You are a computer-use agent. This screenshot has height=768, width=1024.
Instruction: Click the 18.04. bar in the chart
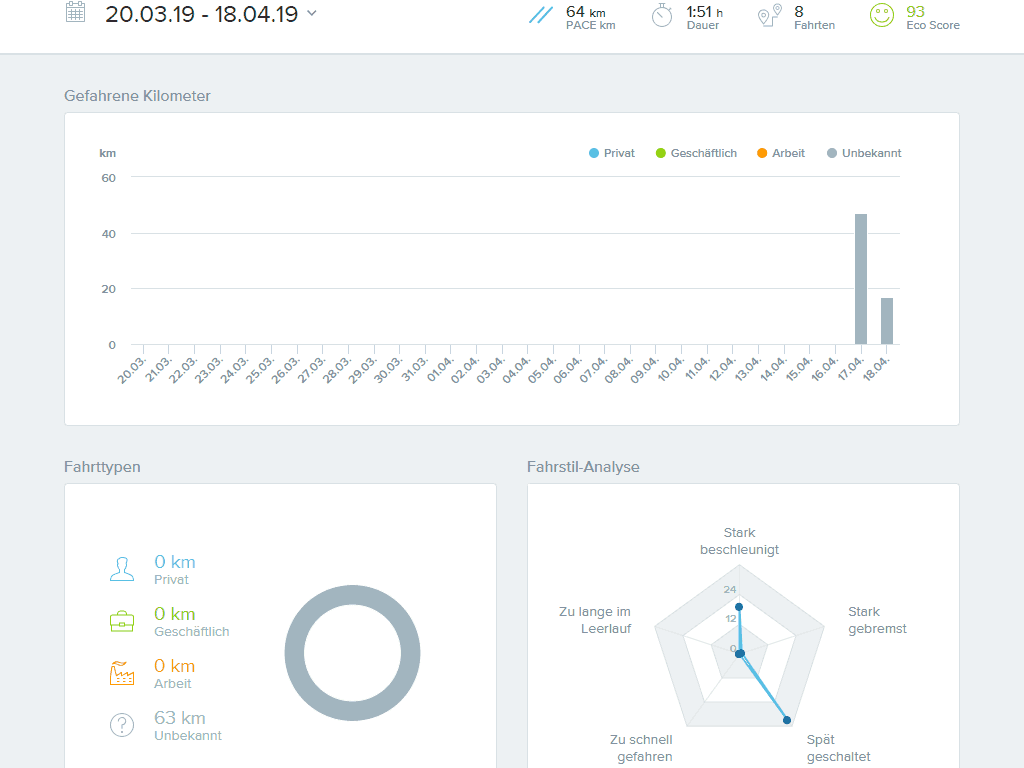click(887, 321)
